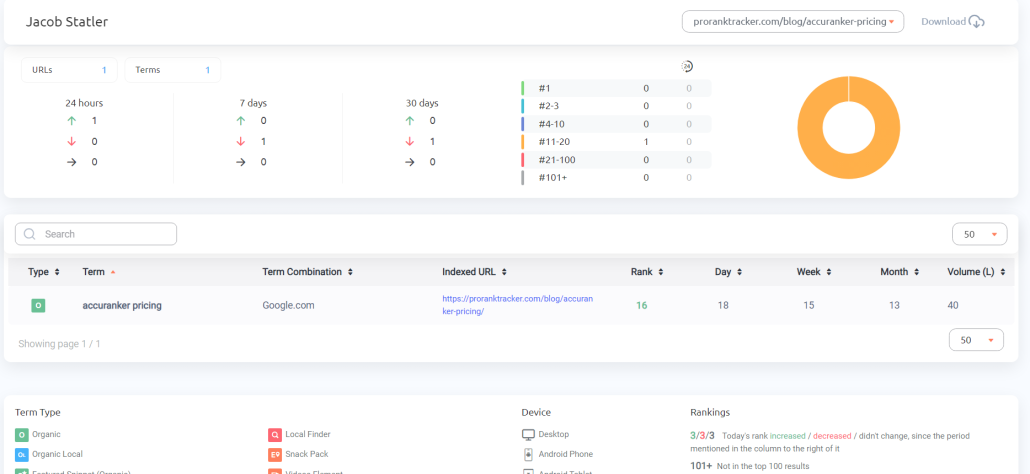Click the magnifier icon in Search box
This screenshot has width=1030, height=474.
(29, 234)
